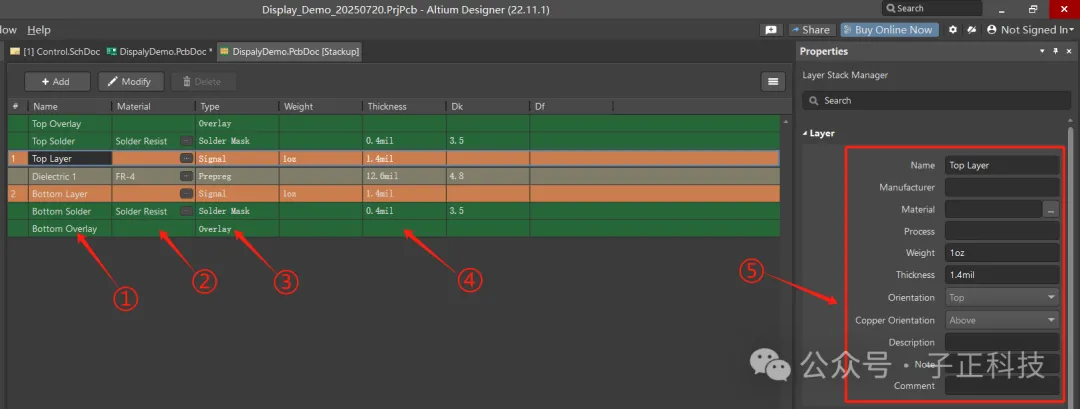Click the Df column header
This screenshot has width=1080, height=409.
click(x=572, y=107)
